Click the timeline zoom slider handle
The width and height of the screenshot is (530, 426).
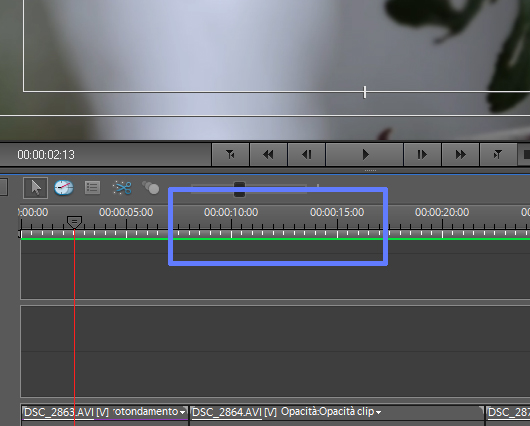point(239,189)
